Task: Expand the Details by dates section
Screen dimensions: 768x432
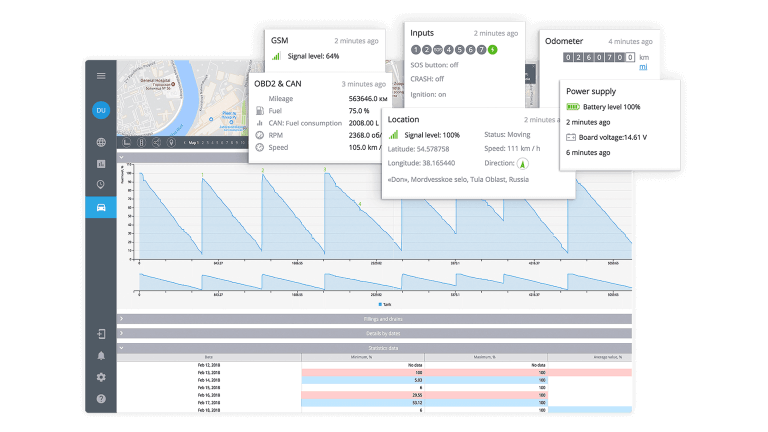Action: 375,332
